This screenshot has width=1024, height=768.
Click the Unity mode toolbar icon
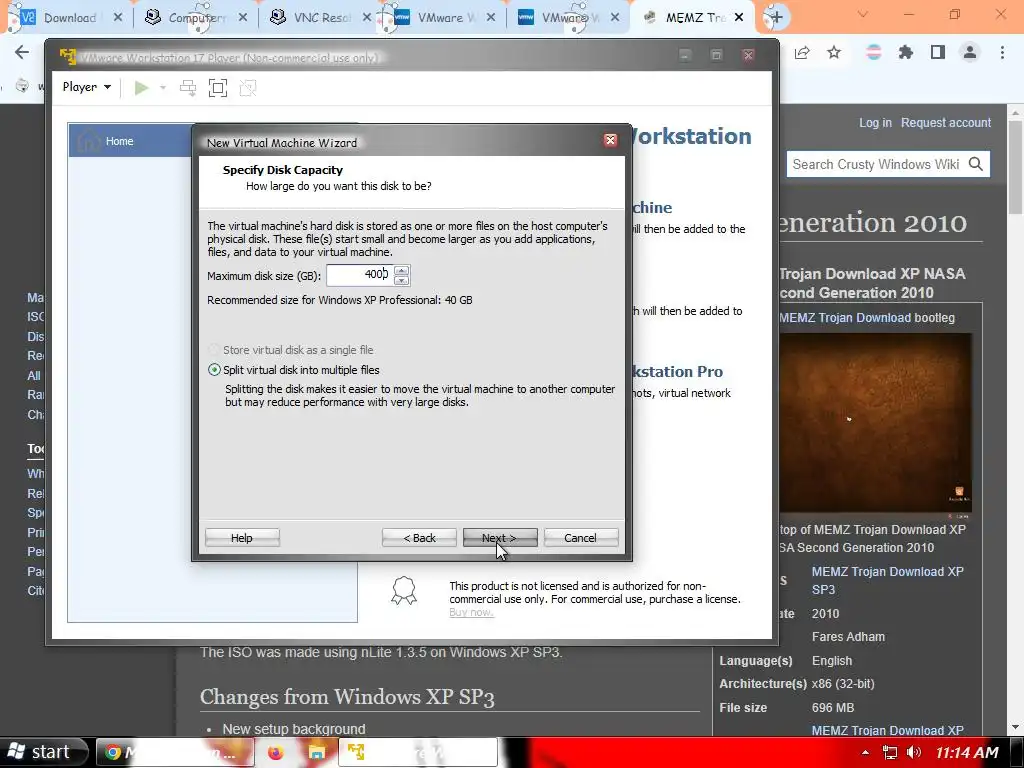pos(248,88)
